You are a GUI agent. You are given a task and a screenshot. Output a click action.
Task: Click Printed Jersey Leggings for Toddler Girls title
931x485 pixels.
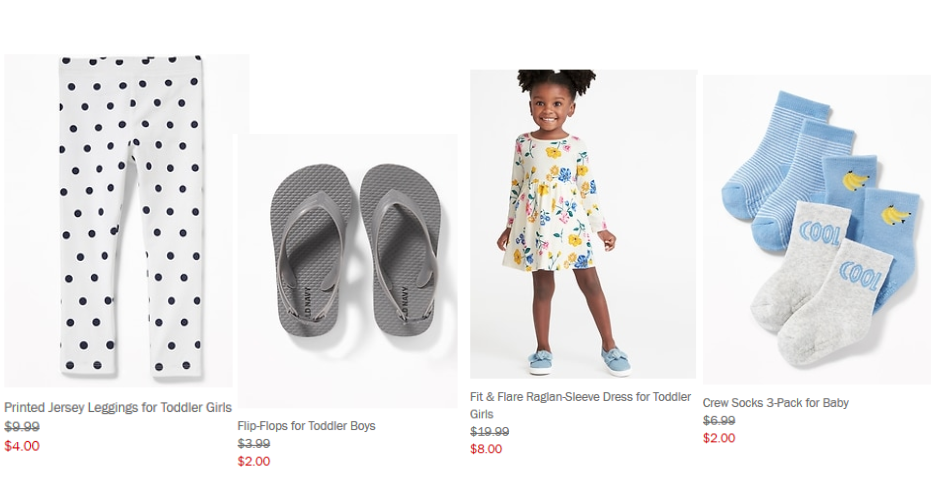(x=118, y=408)
